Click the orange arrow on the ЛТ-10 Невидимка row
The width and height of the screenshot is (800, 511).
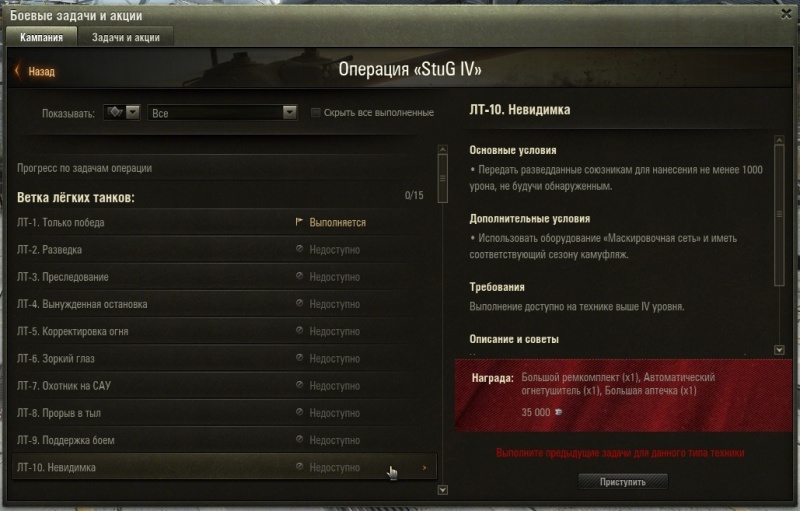pyautogui.click(x=424, y=467)
